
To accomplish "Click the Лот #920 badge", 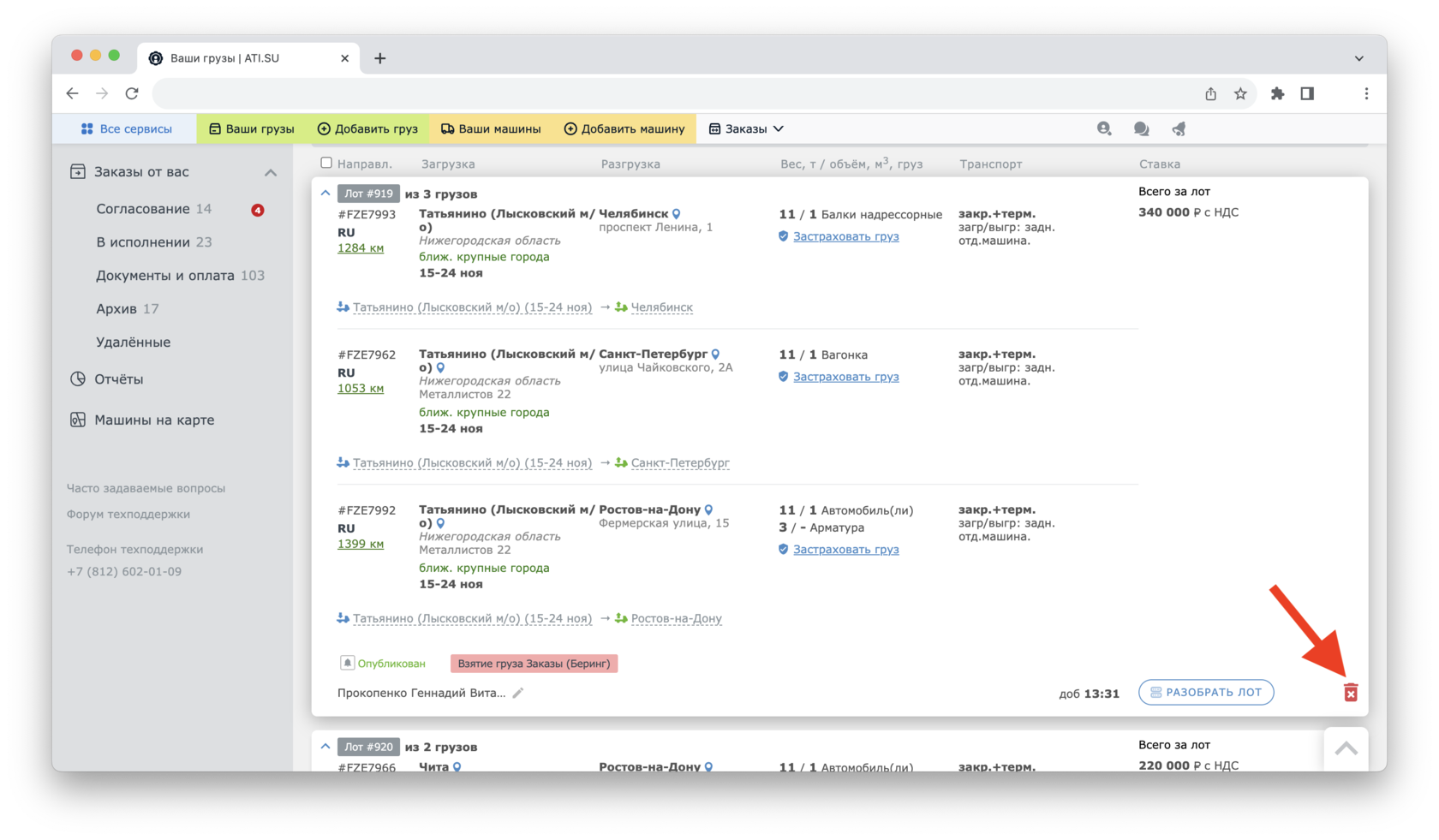I will point(368,747).
